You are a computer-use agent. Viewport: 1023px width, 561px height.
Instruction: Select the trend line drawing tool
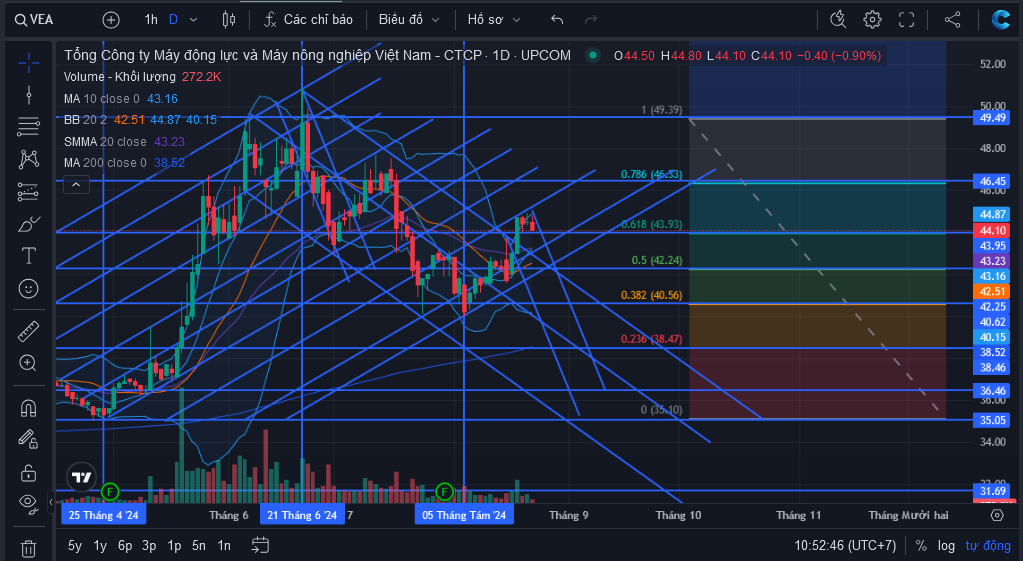tap(28, 95)
